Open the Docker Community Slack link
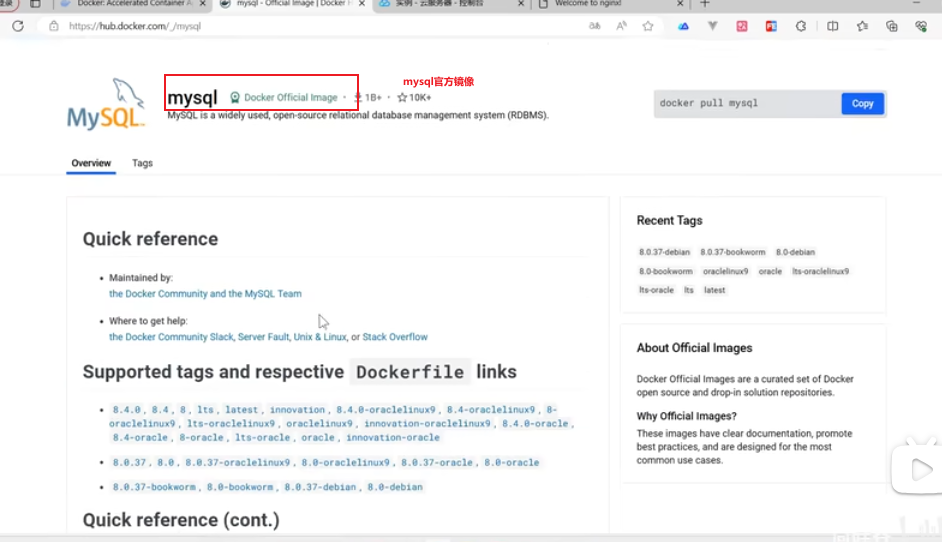The height and width of the screenshot is (542, 942). click(x=171, y=337)
